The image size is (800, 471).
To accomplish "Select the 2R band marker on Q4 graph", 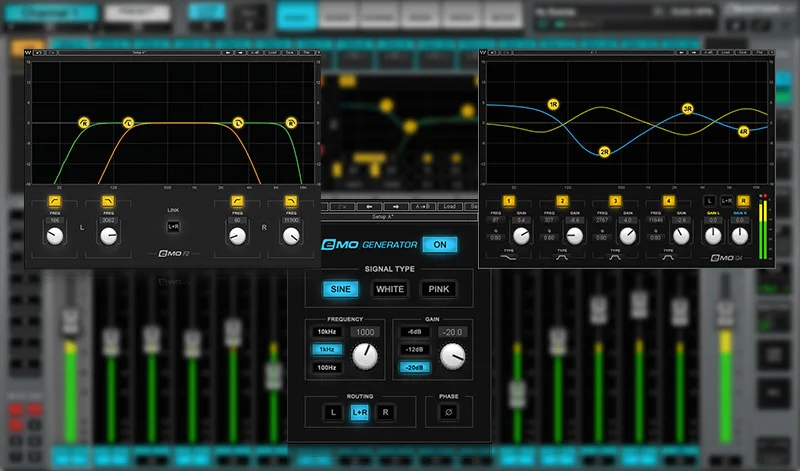I will click(605, 152).
